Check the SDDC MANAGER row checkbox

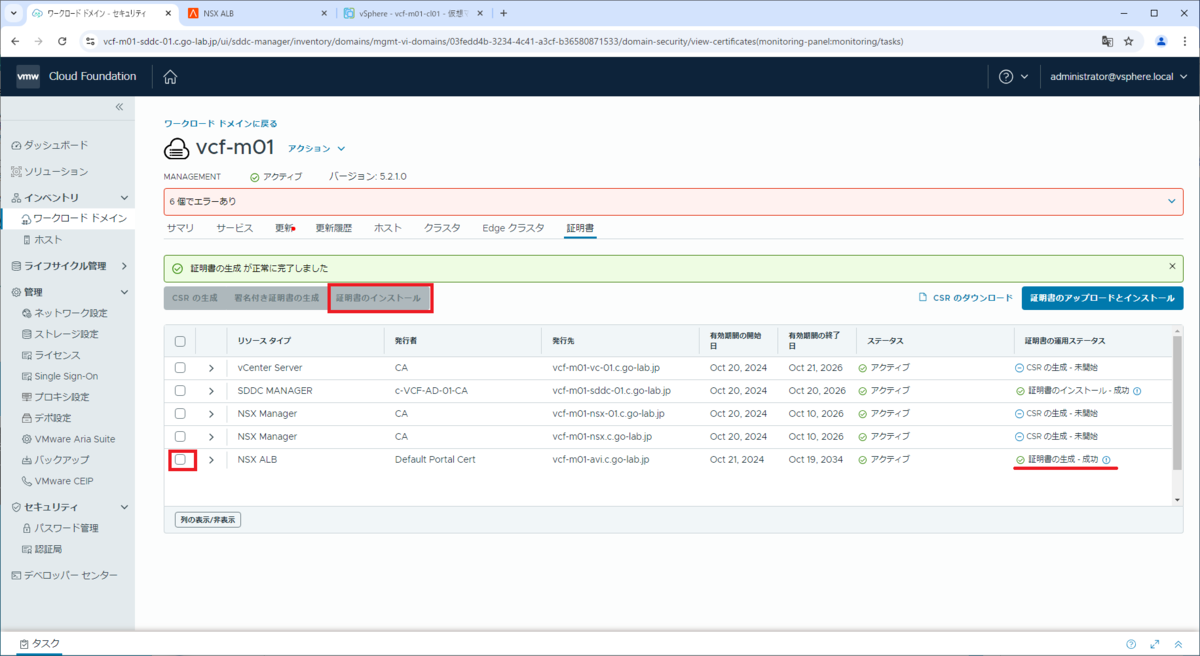(180, 391)
